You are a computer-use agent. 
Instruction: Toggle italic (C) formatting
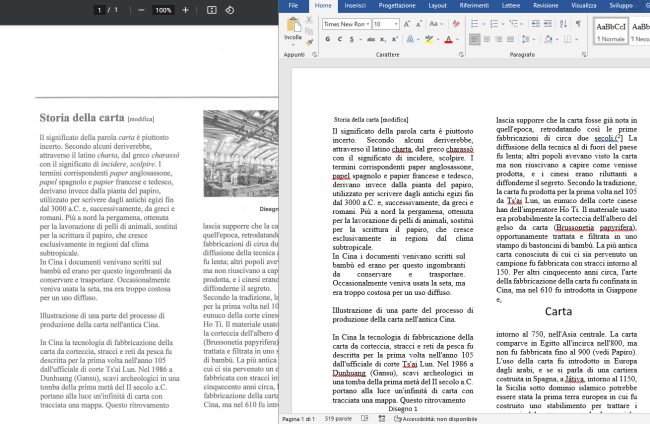[x=340, y=39]
